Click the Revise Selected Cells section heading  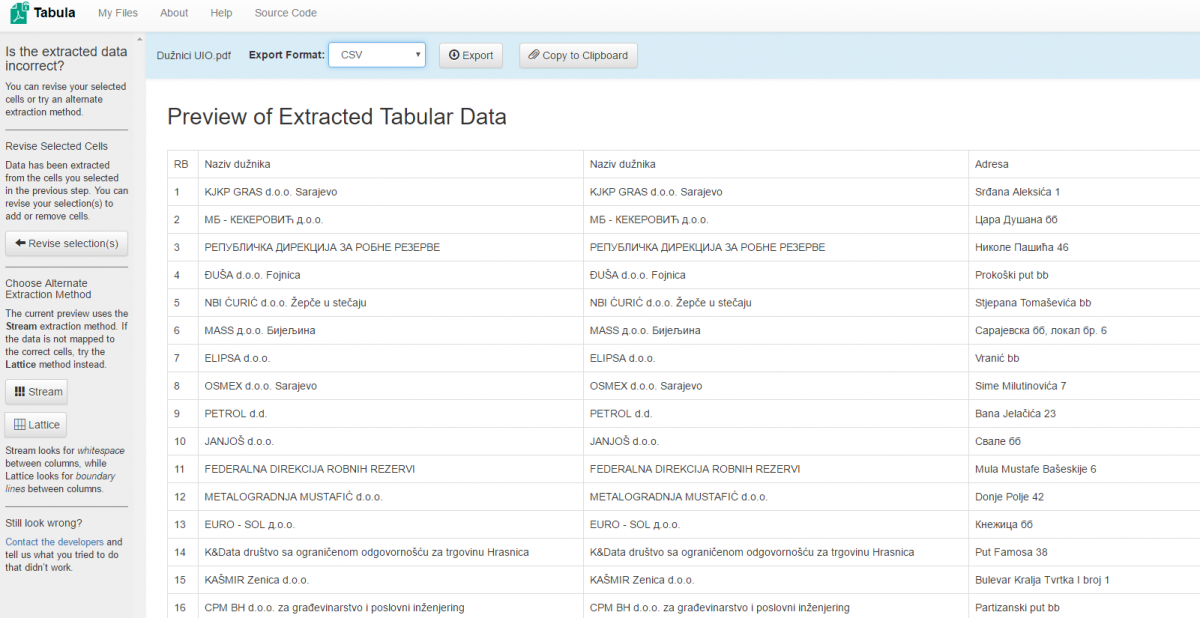[x=57, y=146]
